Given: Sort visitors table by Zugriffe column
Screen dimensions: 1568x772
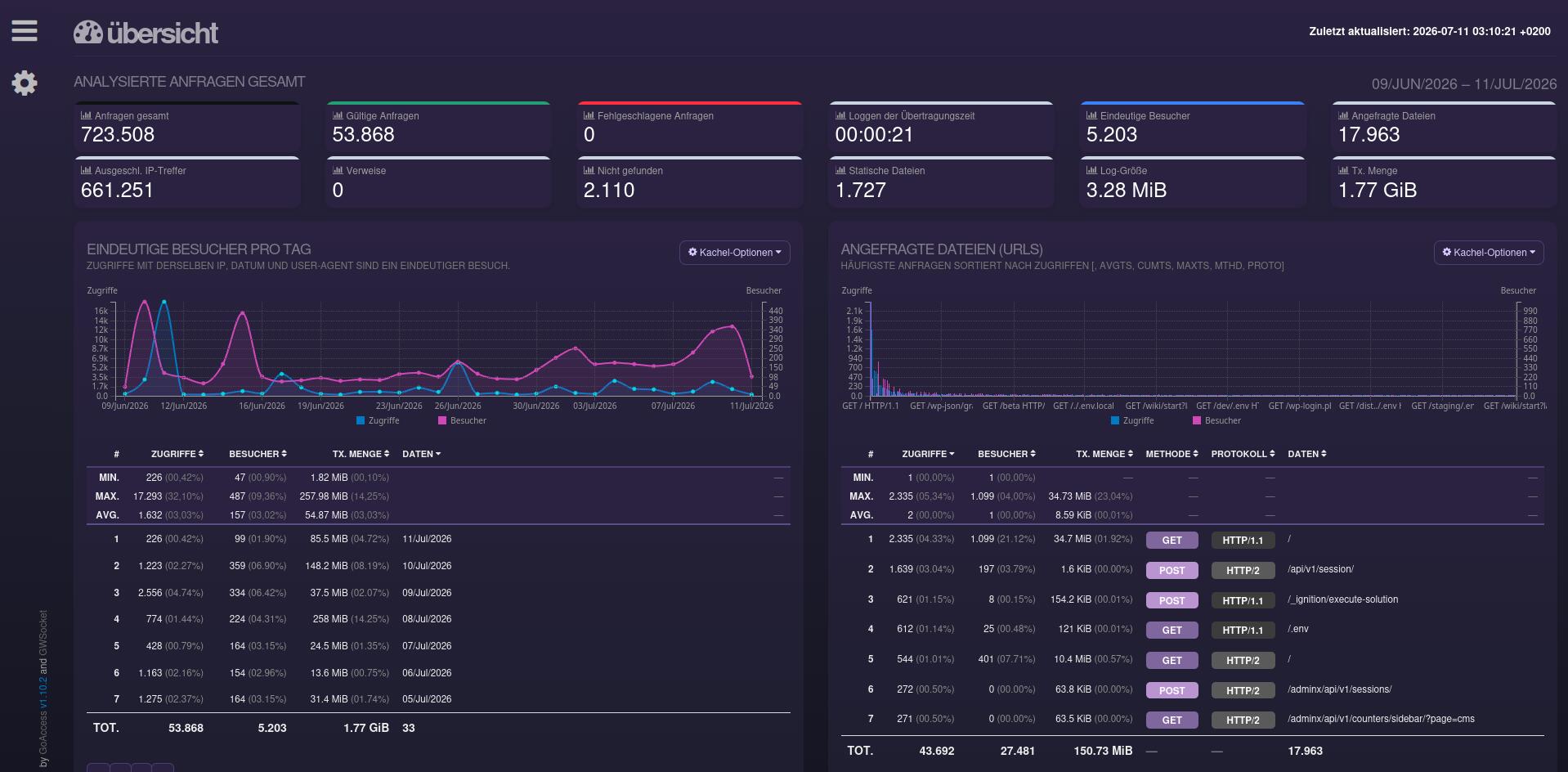Looking at the screenshot, I should (x=177, y=454).
